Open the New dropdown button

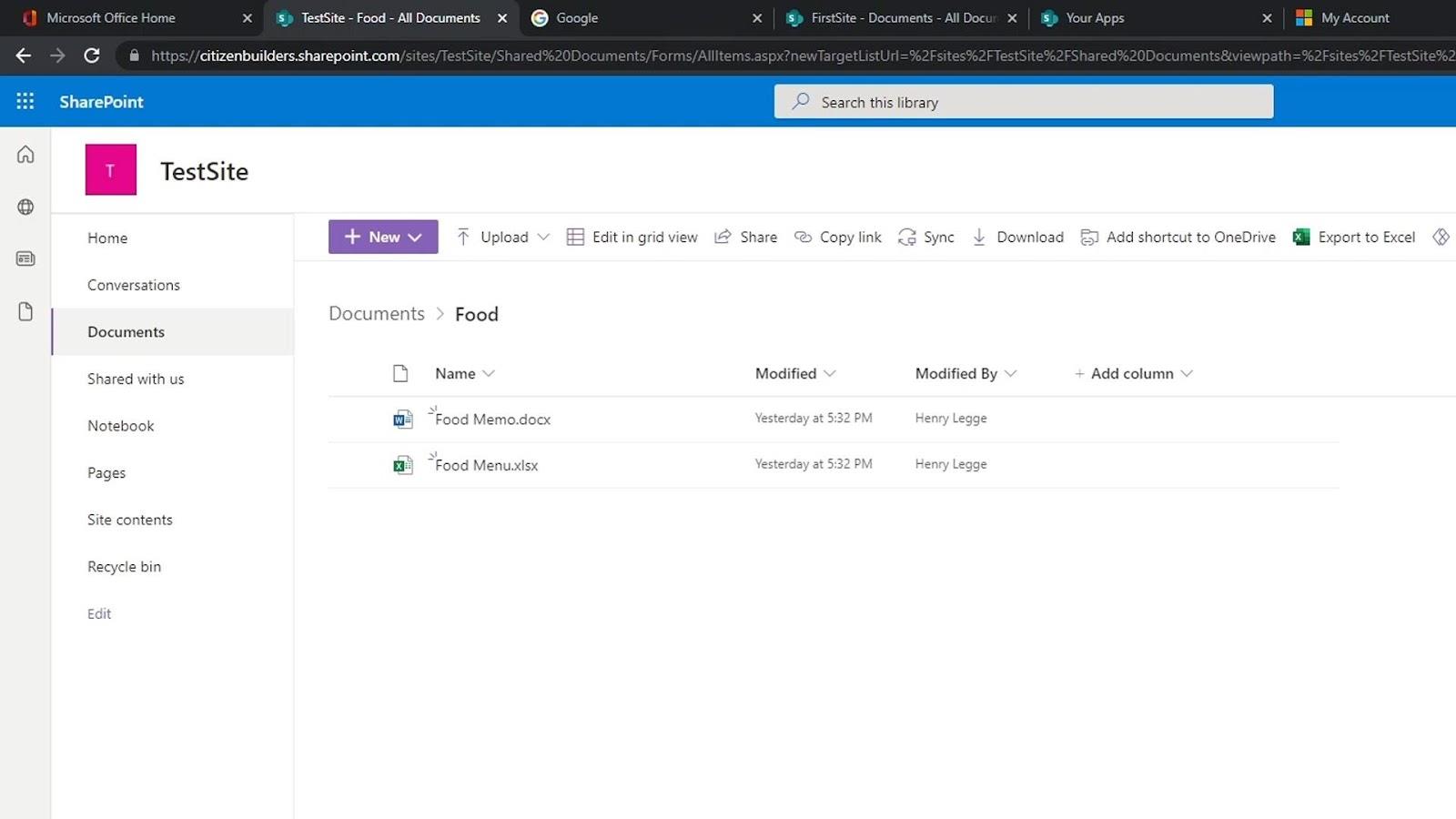[x=383, y=237]
